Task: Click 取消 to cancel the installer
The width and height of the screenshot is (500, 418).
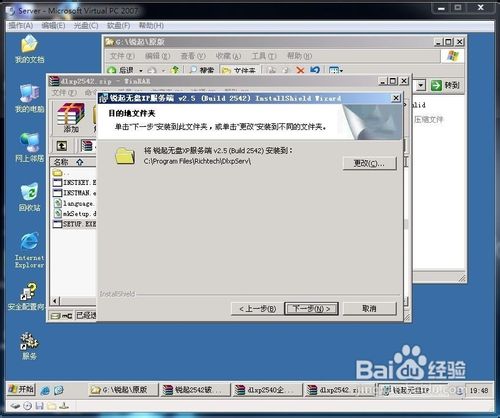Action: [369, 309]
